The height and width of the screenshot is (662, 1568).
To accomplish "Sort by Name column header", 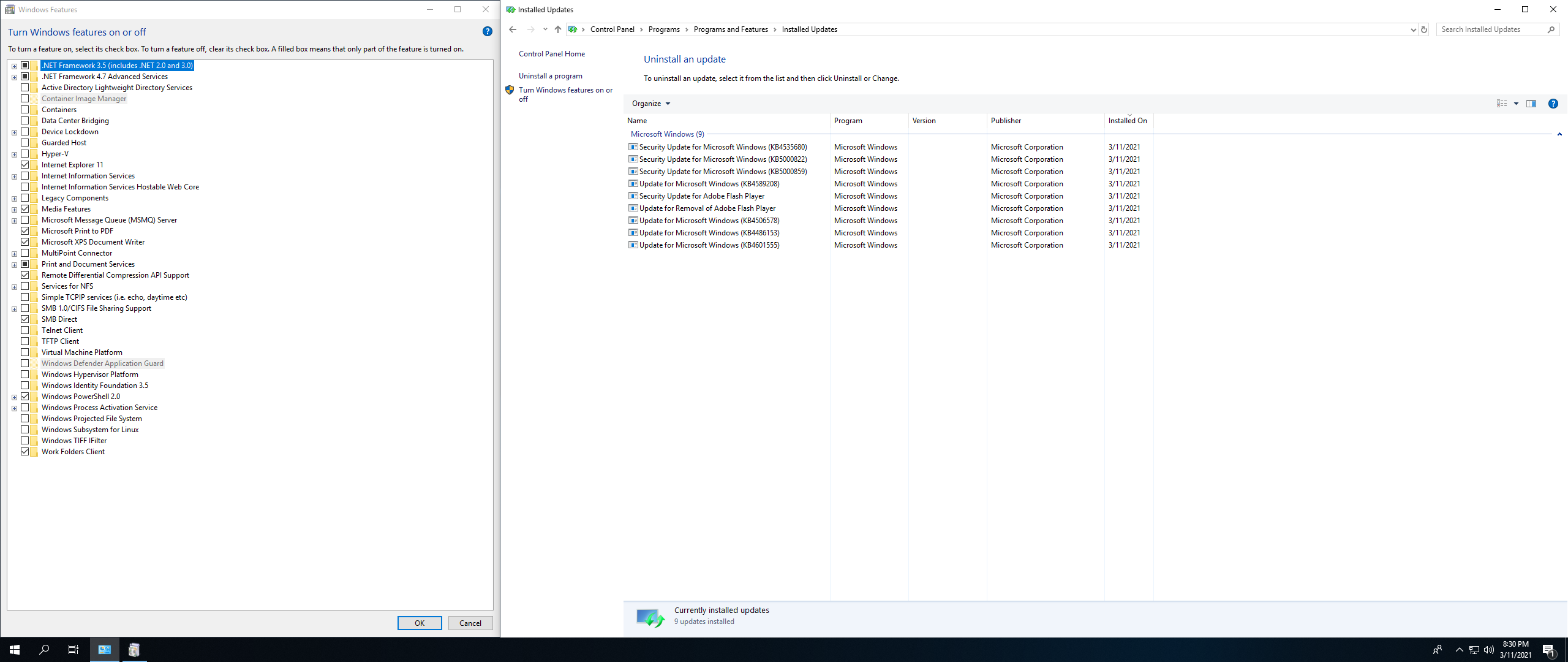I will click(x=727, y=121).
